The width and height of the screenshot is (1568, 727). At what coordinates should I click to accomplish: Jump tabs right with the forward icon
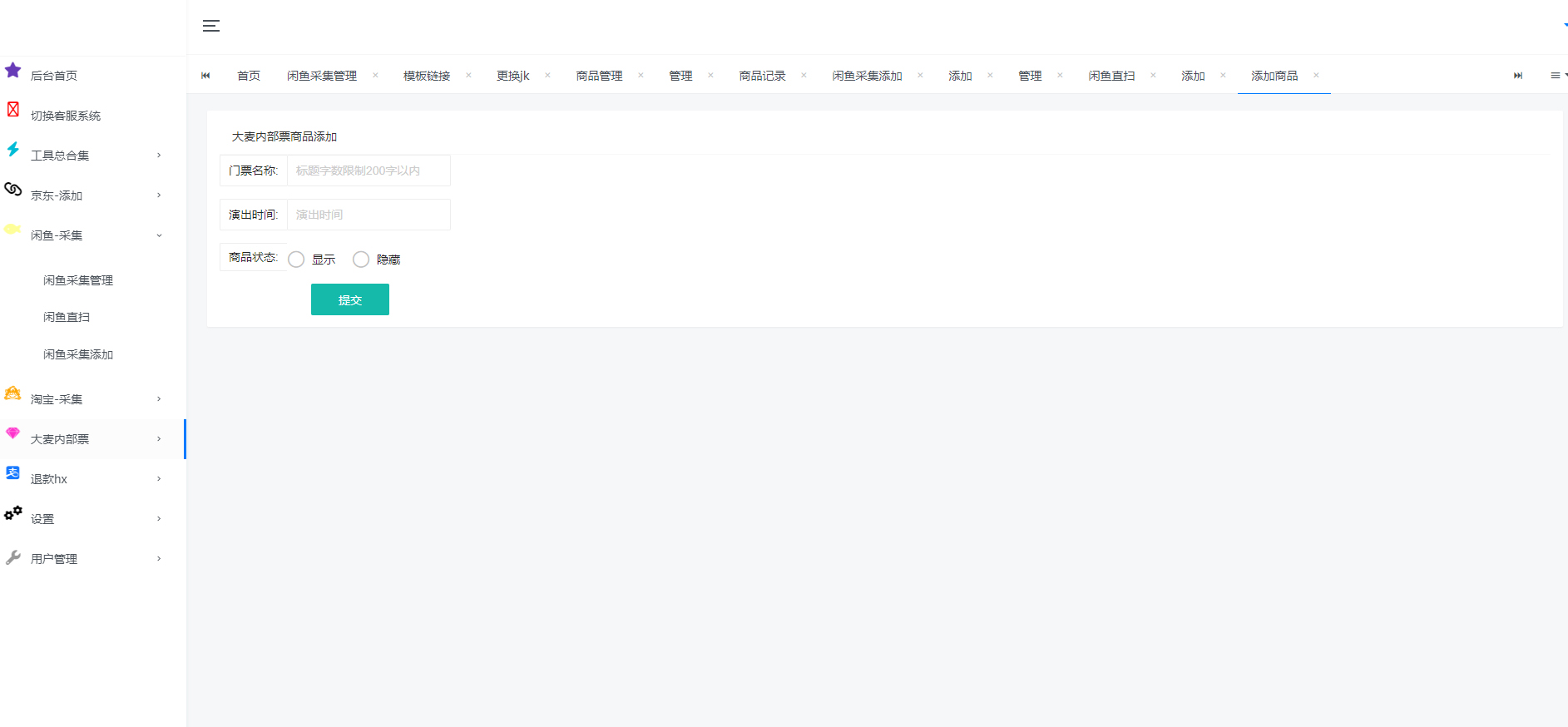[1518, 76]
